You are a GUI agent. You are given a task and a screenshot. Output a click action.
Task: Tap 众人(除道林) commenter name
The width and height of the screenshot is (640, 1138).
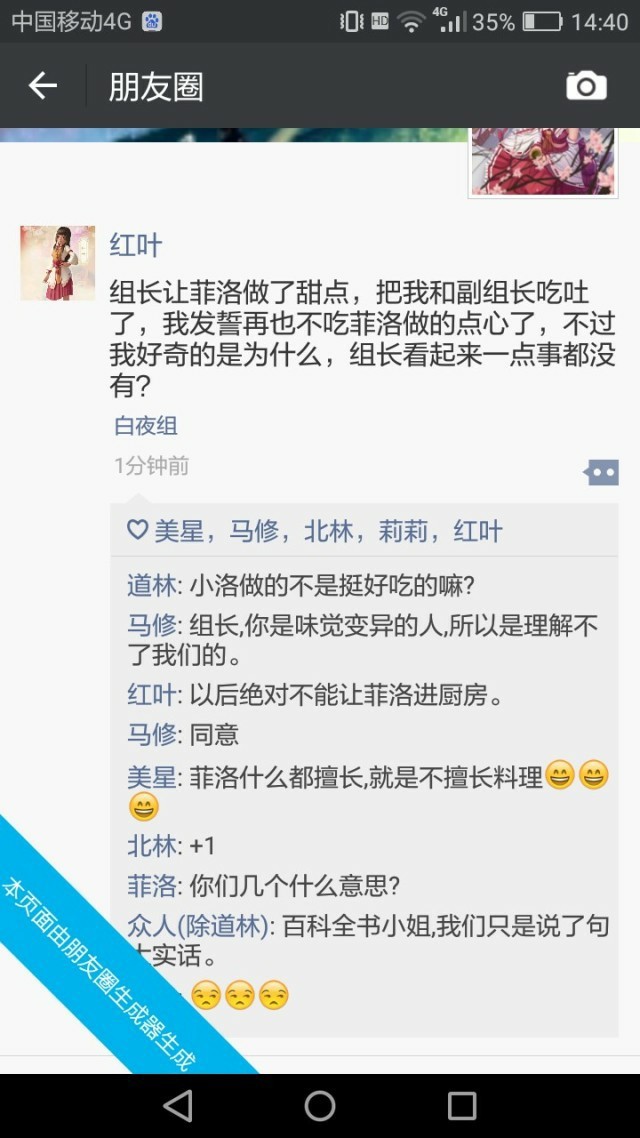(198, 926)
